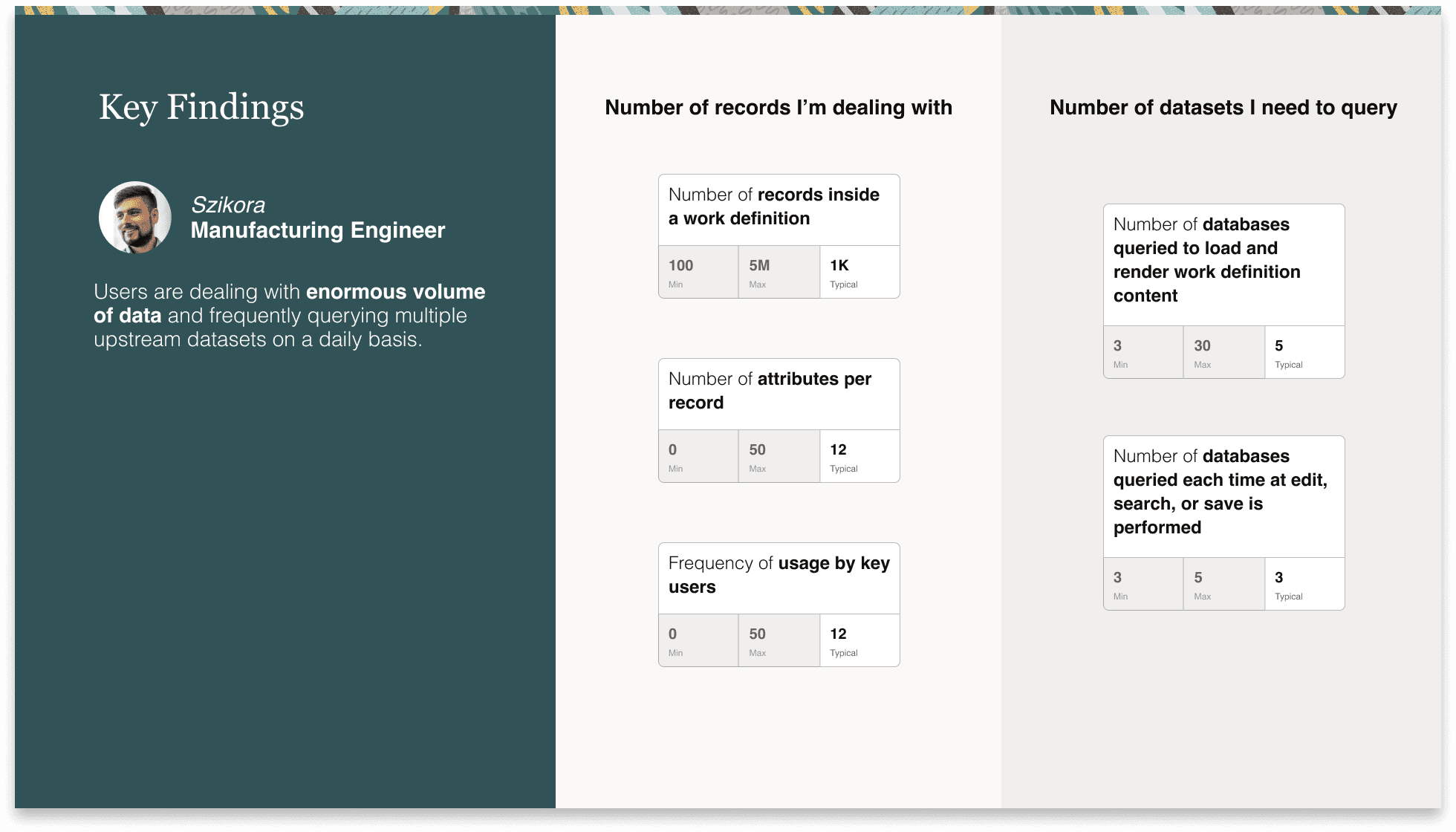Click 5 Max in edit, search, save card

tap(1223, 585)
